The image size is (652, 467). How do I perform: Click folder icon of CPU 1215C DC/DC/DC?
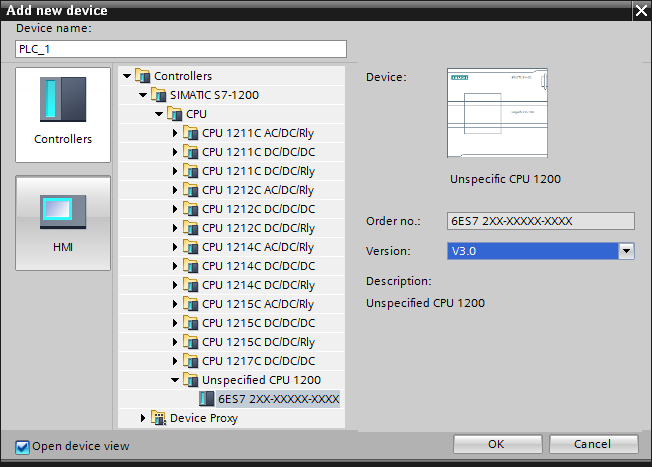[190, 323]
